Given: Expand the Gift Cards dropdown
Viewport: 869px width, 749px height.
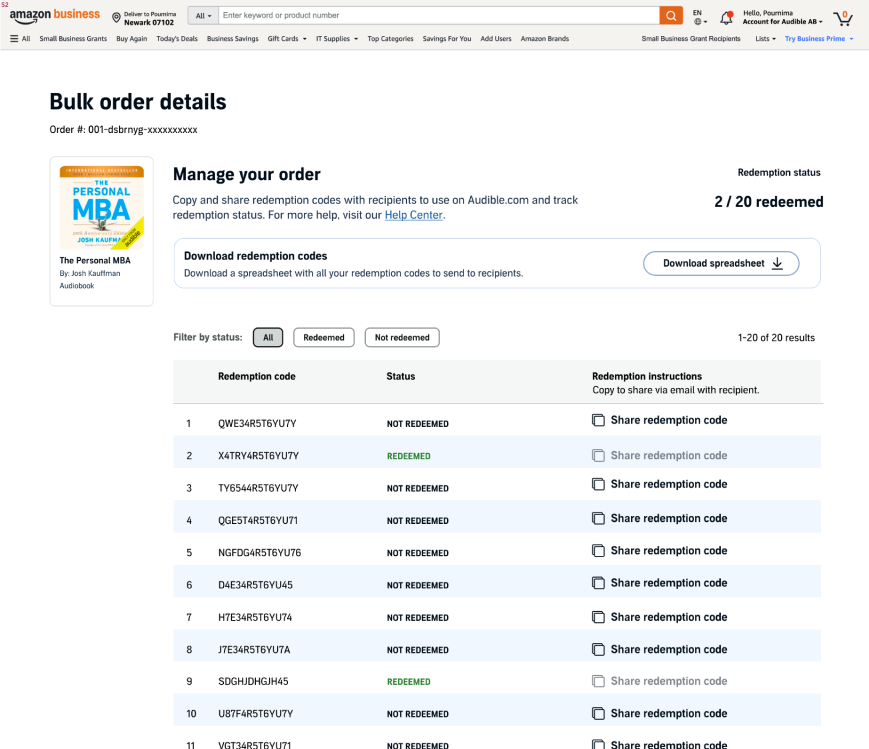Looking at the screenshot, I should point(287,39).
